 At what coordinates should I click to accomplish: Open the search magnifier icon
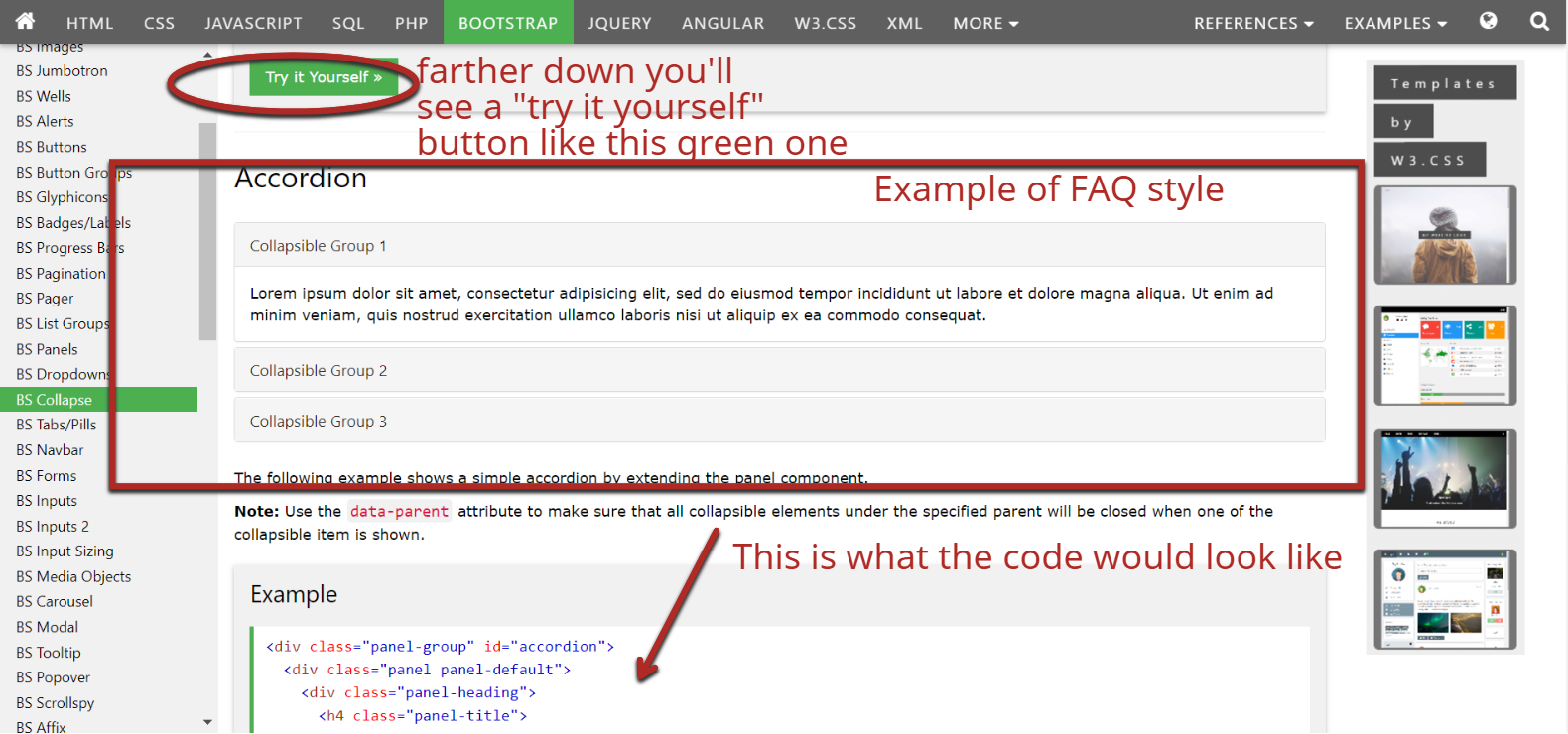[1539, 21]
